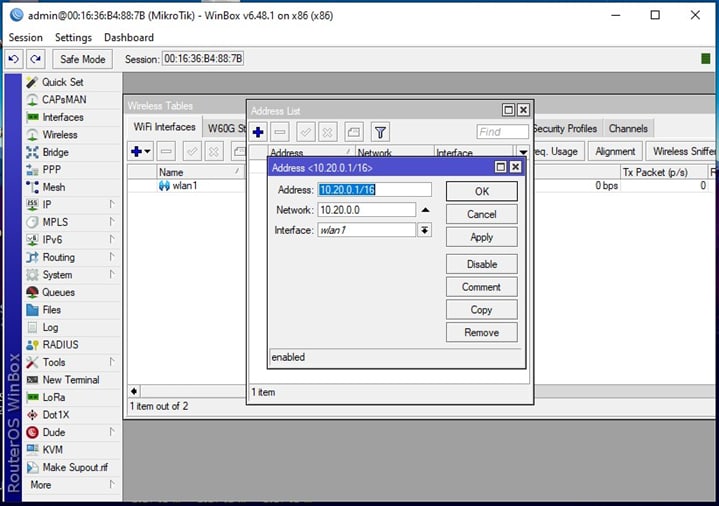
Task: Open PPP menu
Action: pyautogui.click(x=51, y=169)
